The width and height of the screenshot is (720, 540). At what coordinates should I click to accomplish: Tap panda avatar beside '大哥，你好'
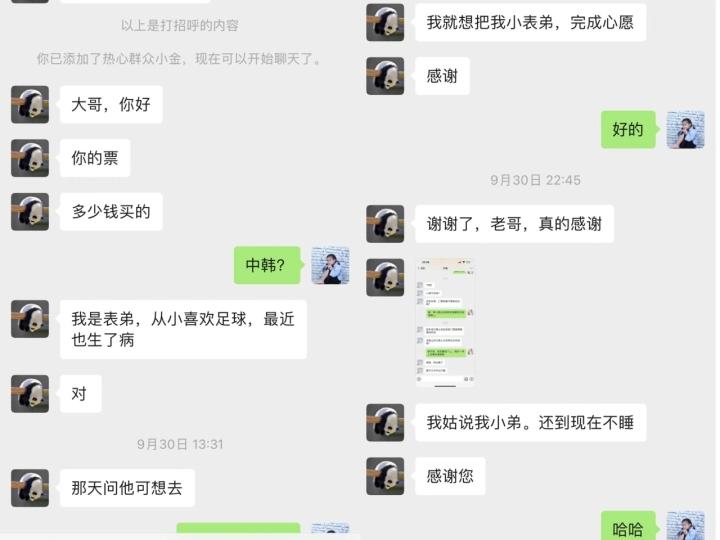pyautogui.click(x=30, y=105)
